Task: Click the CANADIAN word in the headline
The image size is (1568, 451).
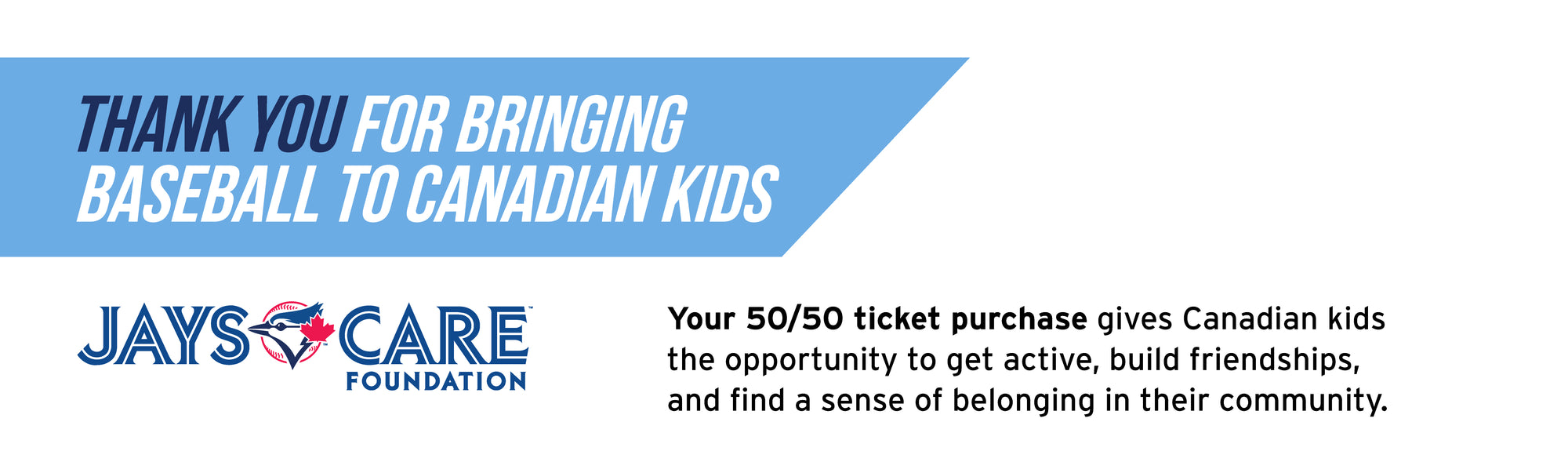Action: coord(529,194)
